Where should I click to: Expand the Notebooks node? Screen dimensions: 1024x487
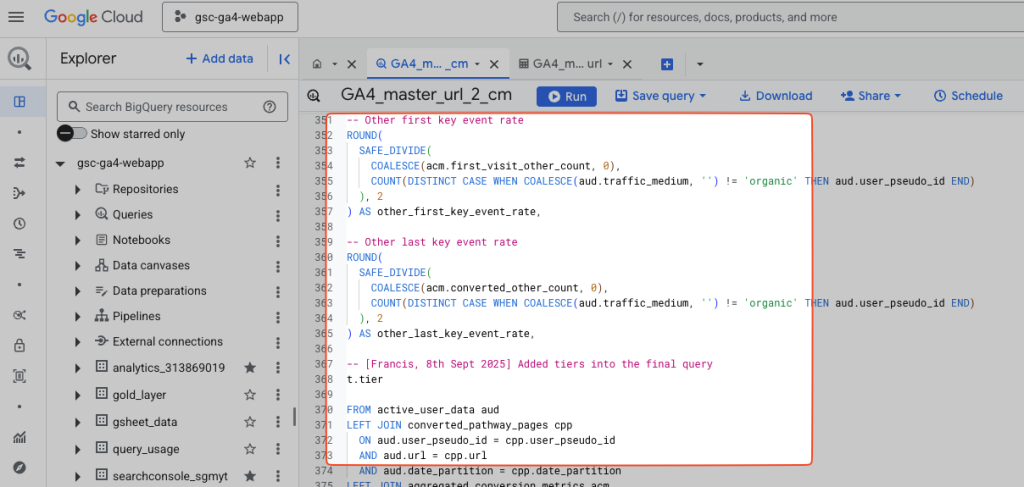(78, 240)
